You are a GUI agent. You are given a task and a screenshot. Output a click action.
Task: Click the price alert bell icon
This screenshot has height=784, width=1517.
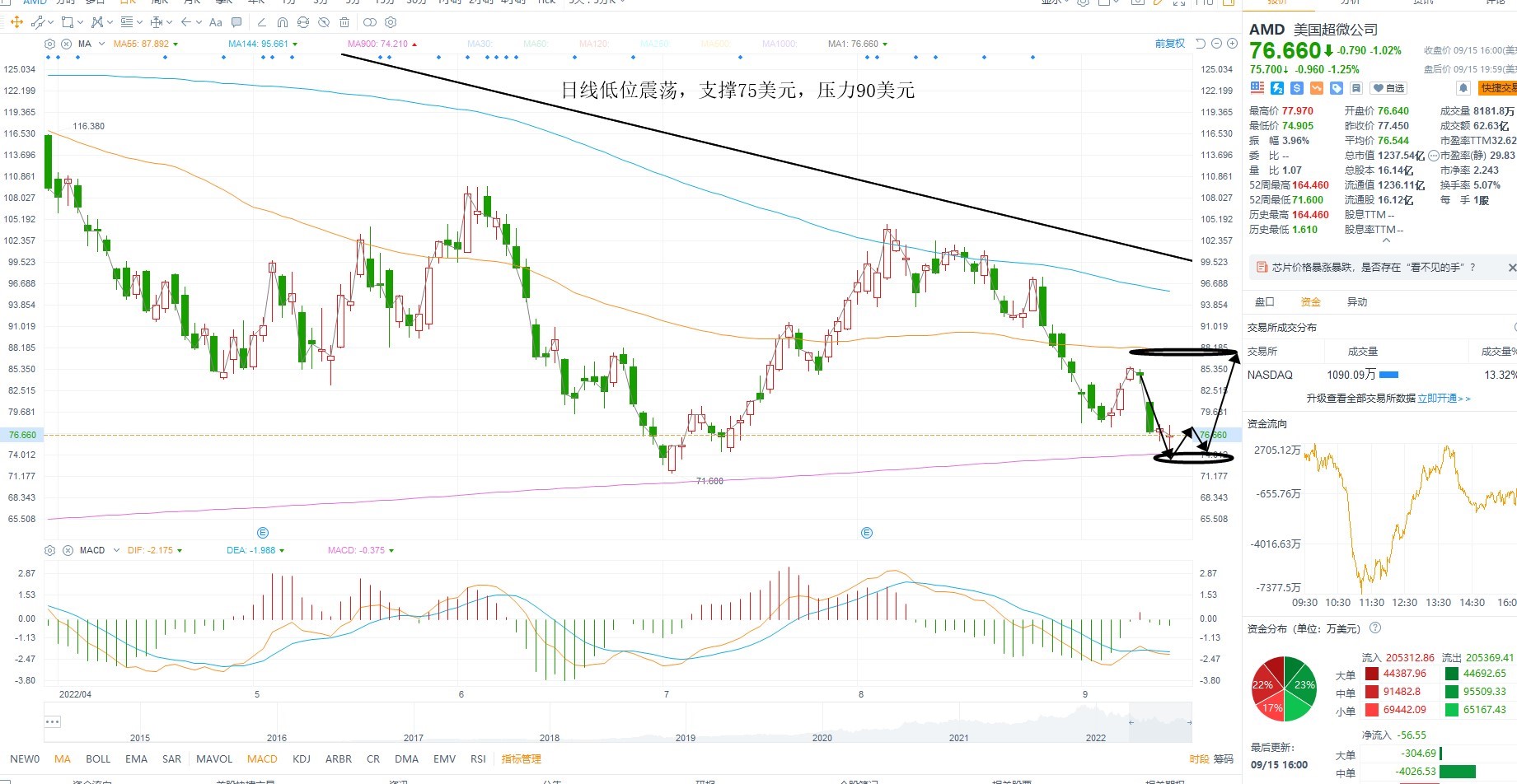pos(1463,87)
